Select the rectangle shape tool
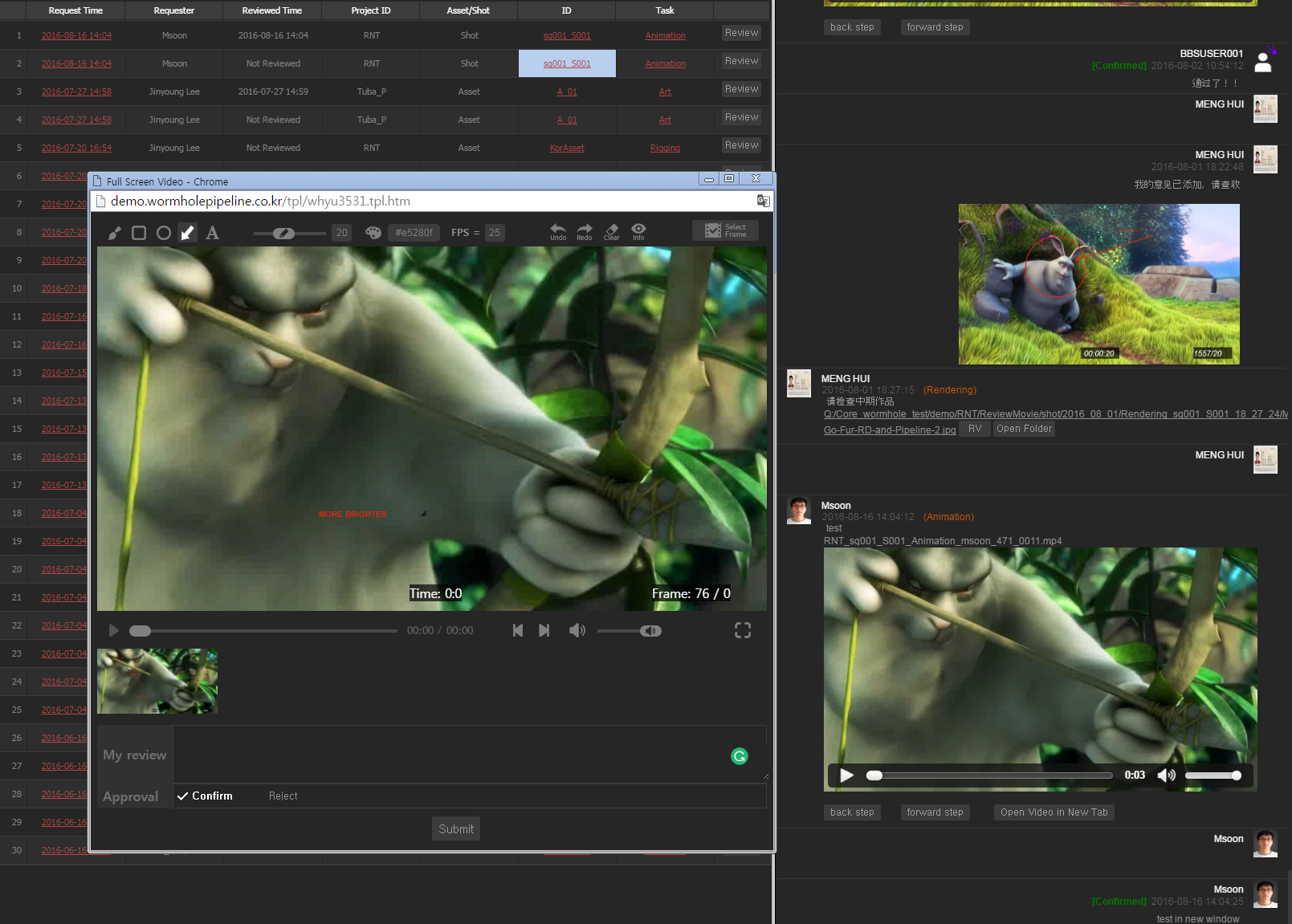 139,233
